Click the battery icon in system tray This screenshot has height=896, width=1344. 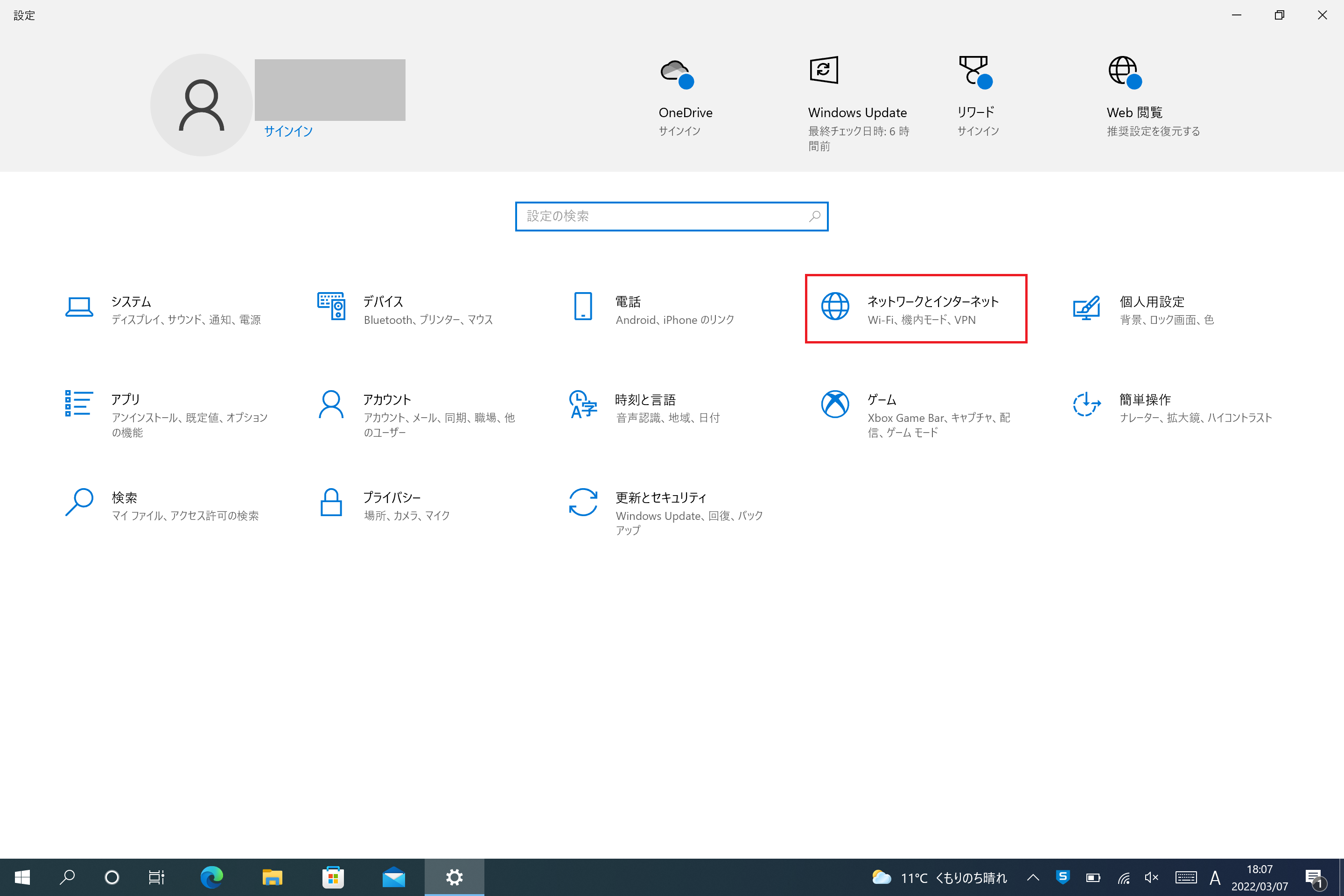(1093, 877)
